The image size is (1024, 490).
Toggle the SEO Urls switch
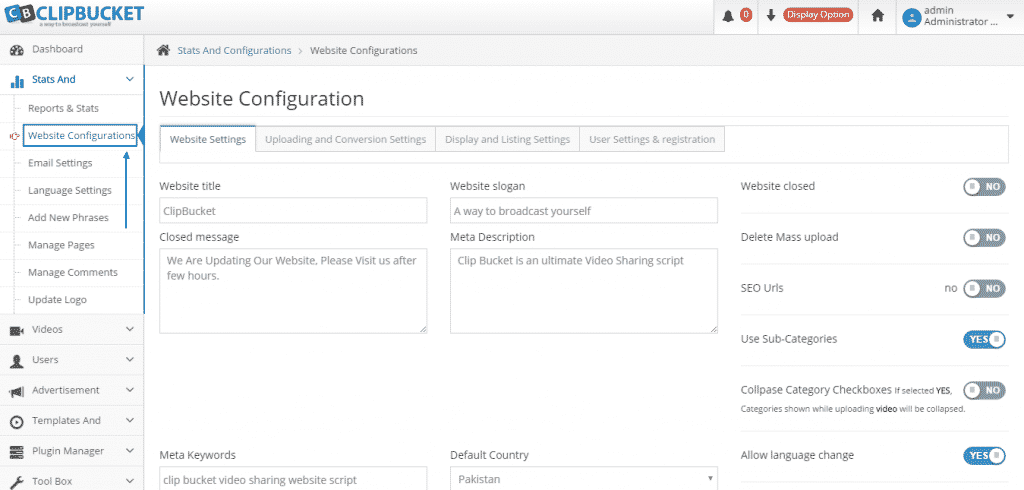click(984, 288)
